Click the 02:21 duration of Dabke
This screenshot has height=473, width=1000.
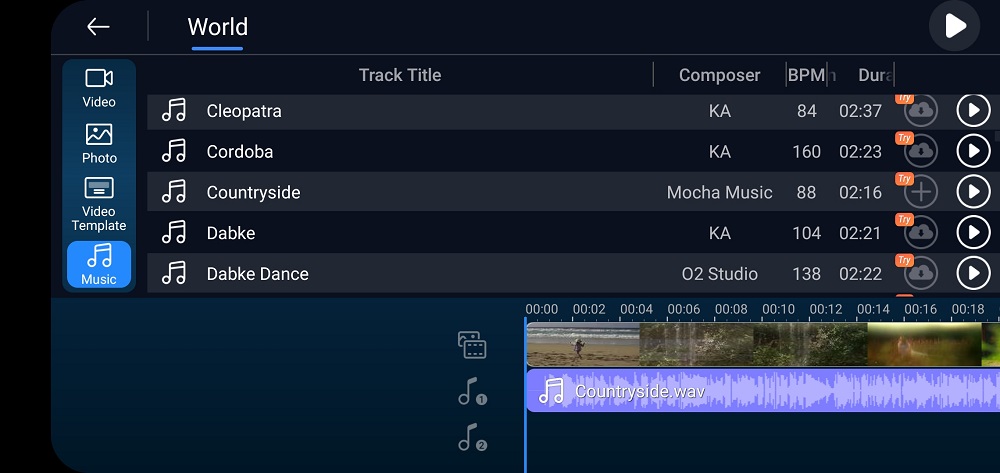pyautogui.click(x=860, y=233)
